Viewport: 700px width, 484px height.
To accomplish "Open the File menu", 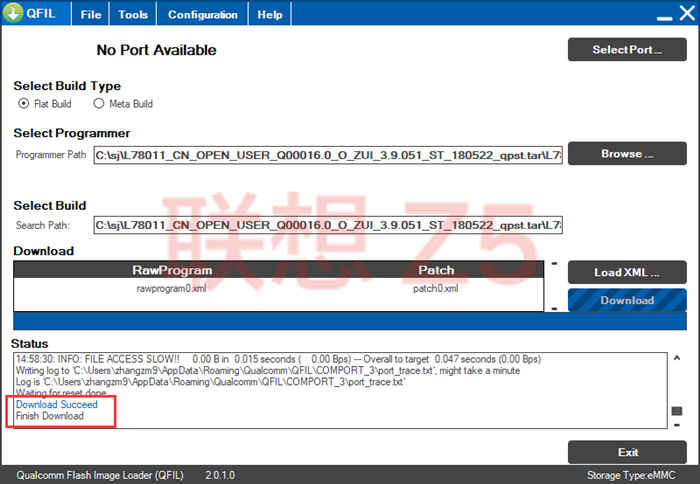I will 91,14.
